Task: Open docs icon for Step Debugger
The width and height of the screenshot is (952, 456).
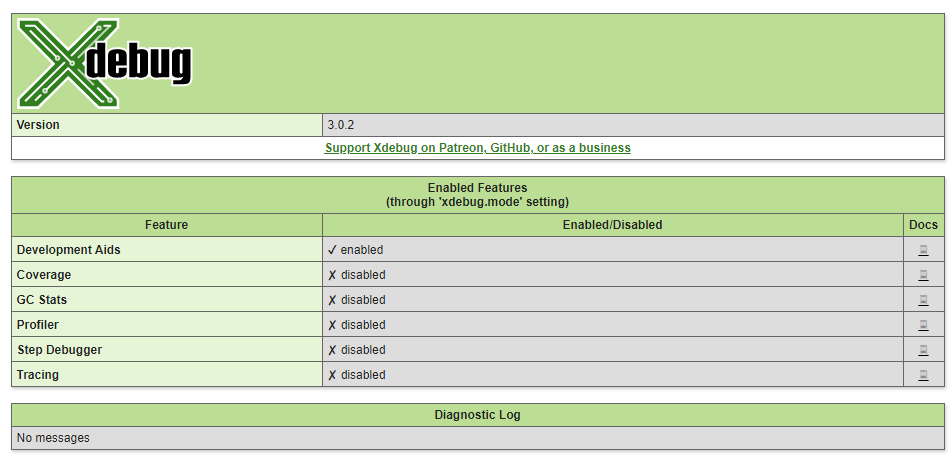Action: pyautogui.click(x=923, y=350)
